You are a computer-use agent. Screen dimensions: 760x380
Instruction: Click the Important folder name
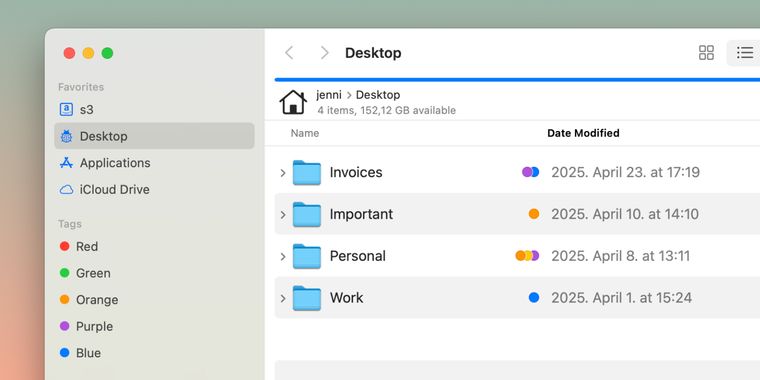pyautogui.click(x=361, y=214)
